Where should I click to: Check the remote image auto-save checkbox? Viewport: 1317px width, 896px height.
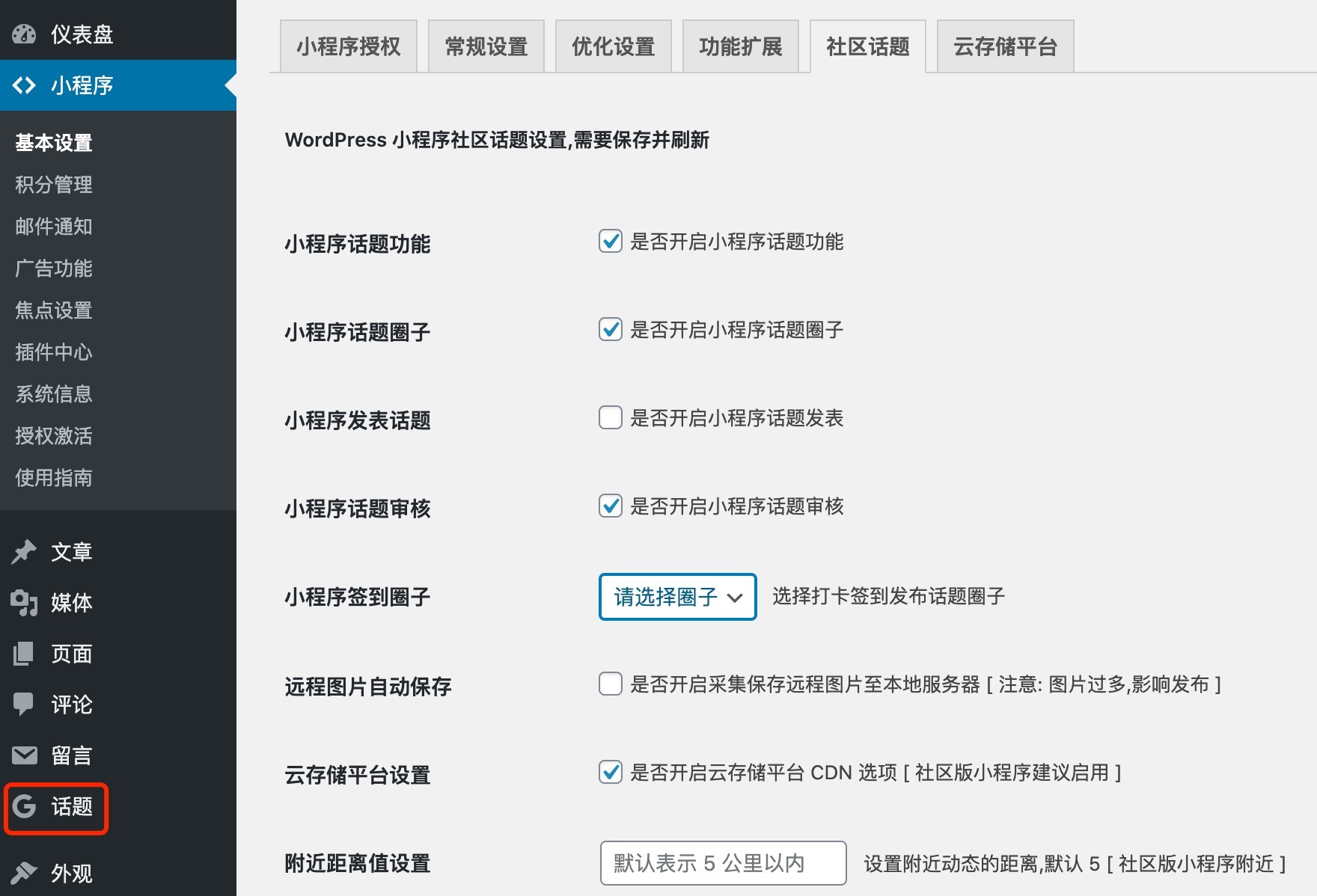[x=611, y=684]
